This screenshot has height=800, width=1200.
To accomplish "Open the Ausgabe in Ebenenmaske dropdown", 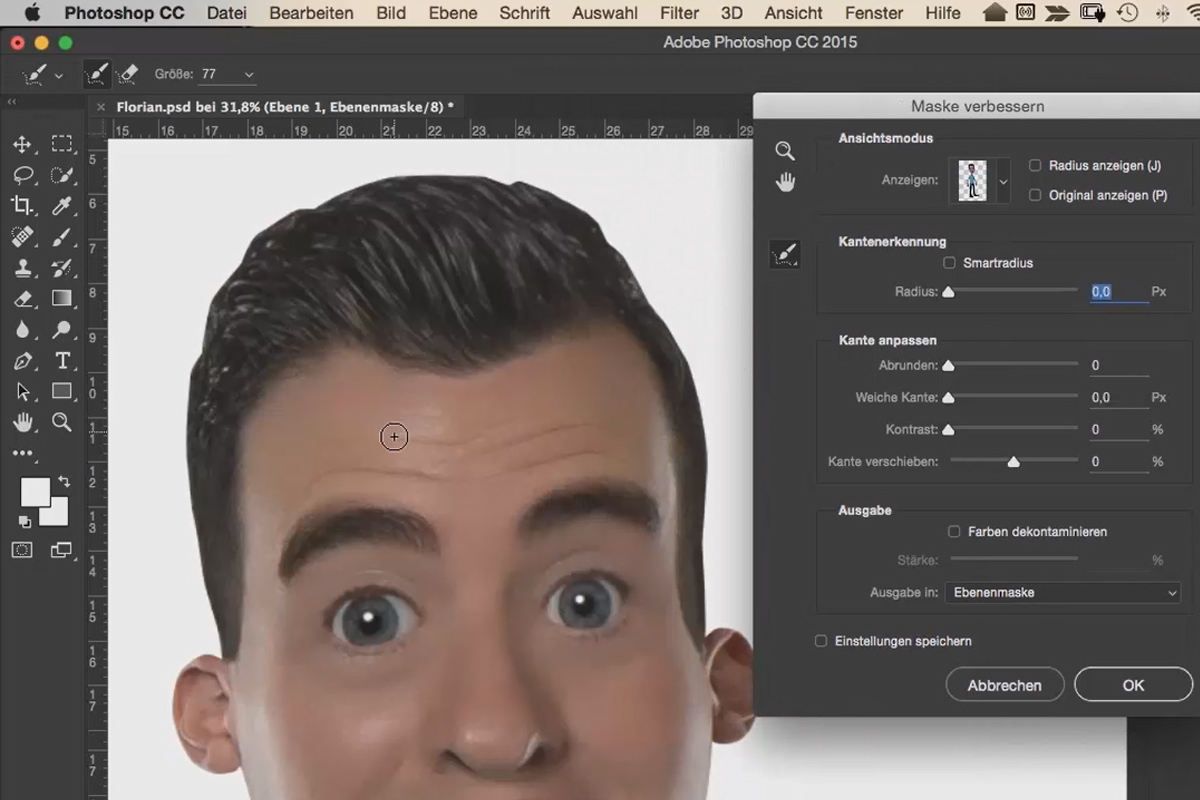I will click(x=1063, y=593).
